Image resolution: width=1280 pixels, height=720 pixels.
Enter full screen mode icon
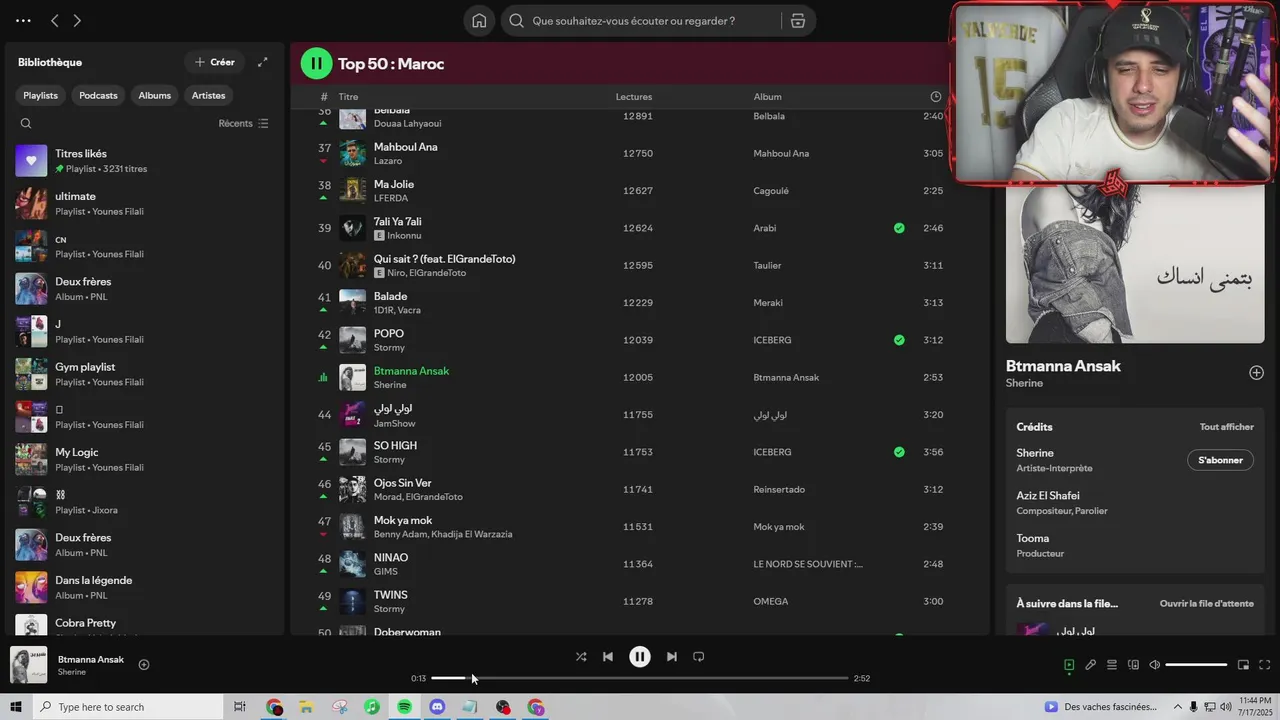click(x=1264, y=665)
